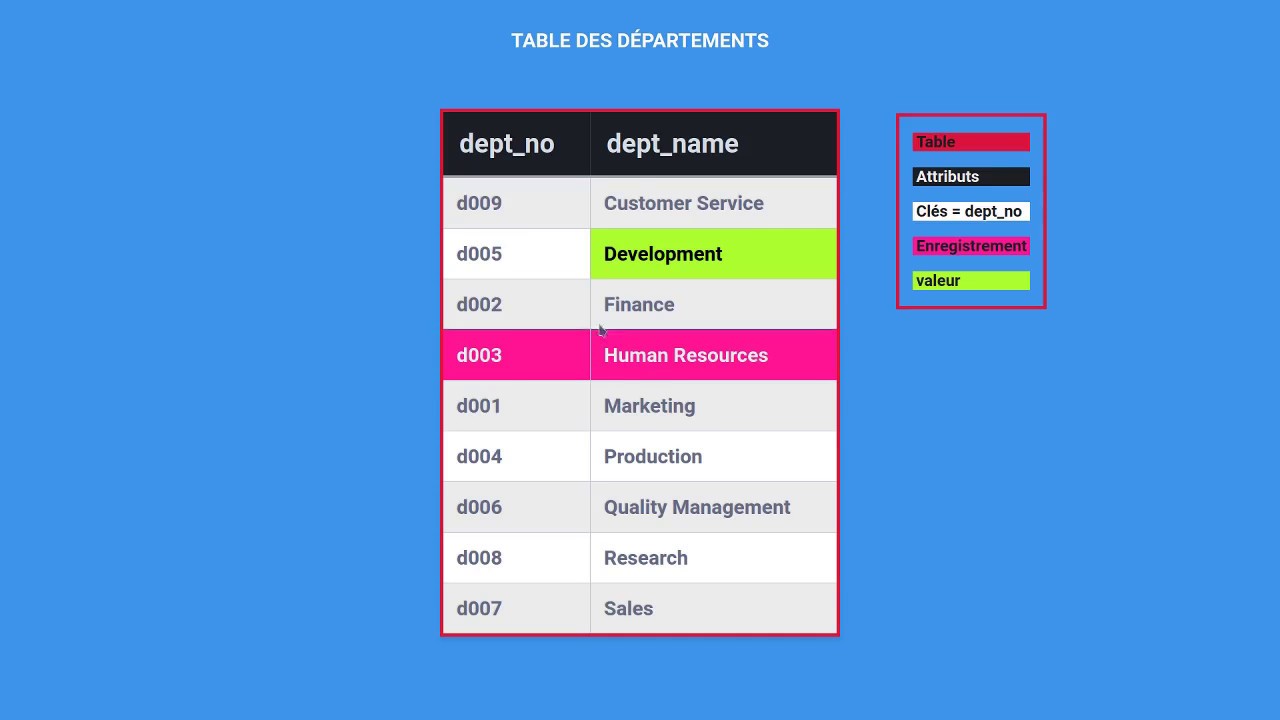1280x720 pixels.
Task: Click the red Table legend label
Action: [971, 142]
